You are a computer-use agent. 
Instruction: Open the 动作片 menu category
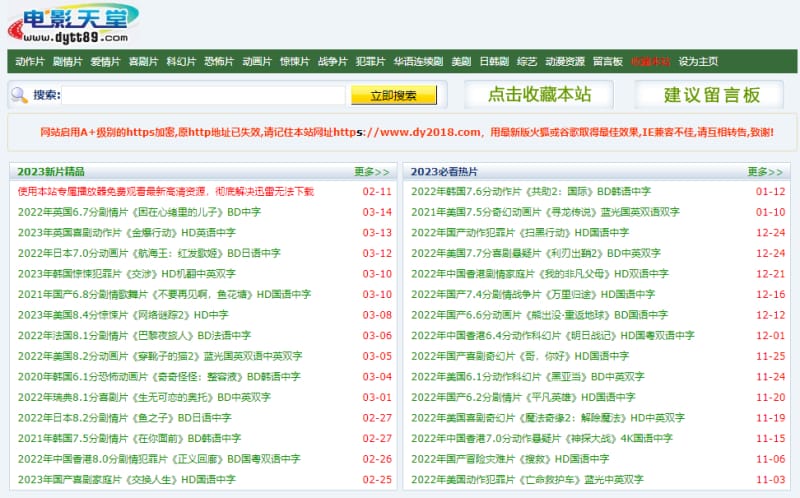30,62
